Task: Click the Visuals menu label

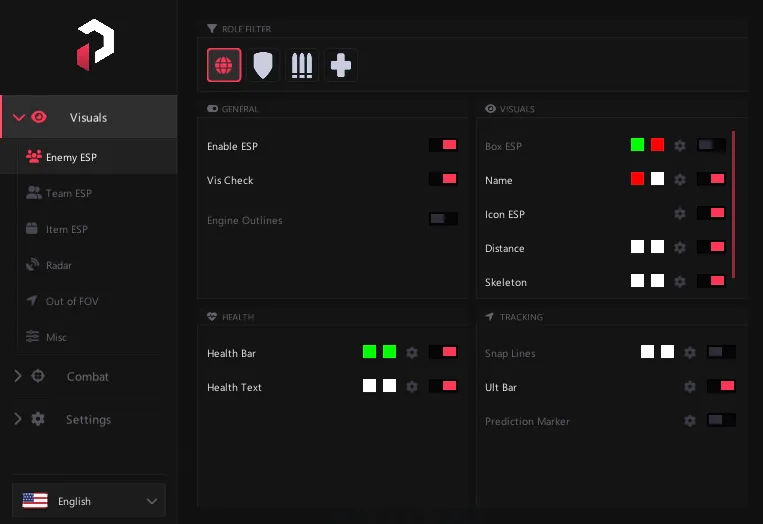Action: 88,117
